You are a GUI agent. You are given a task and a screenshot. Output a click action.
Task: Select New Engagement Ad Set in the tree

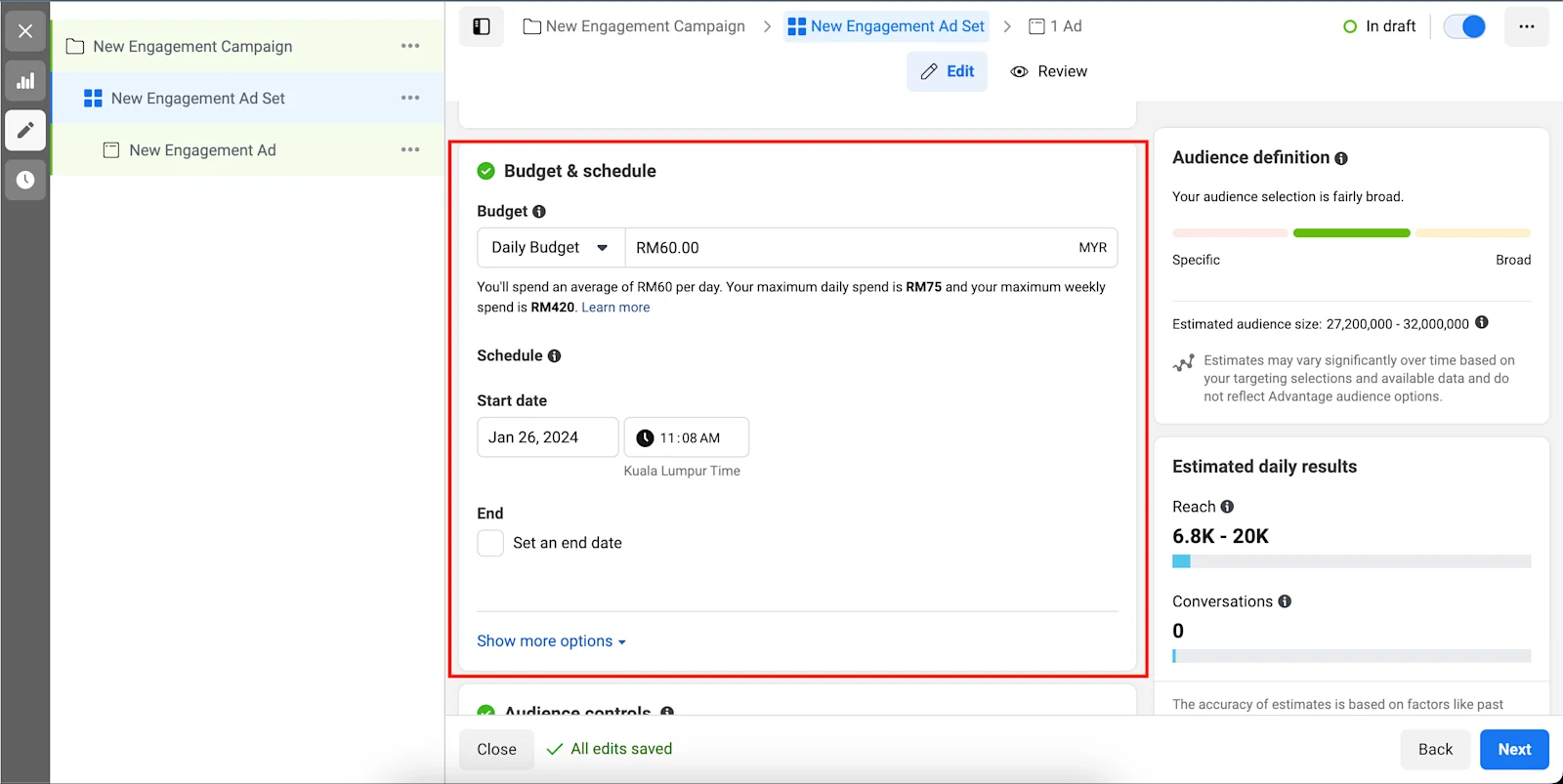click(x=248, y=98)
